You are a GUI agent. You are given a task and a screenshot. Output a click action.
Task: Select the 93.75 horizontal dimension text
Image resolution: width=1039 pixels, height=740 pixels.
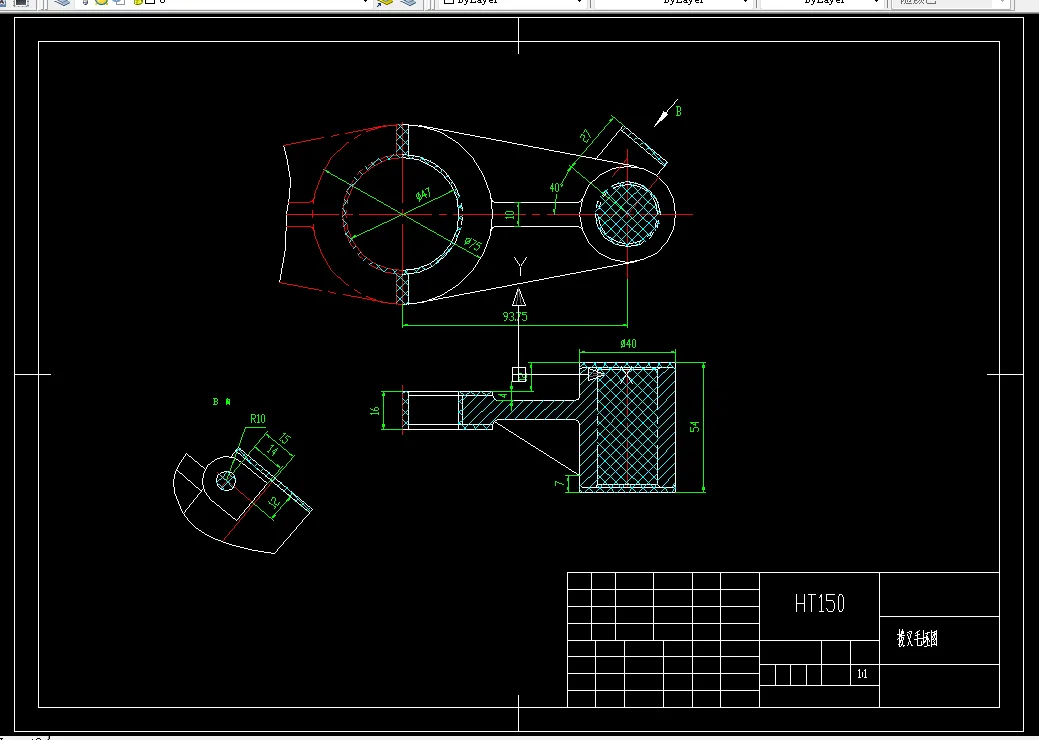click(x=515, y=317)
